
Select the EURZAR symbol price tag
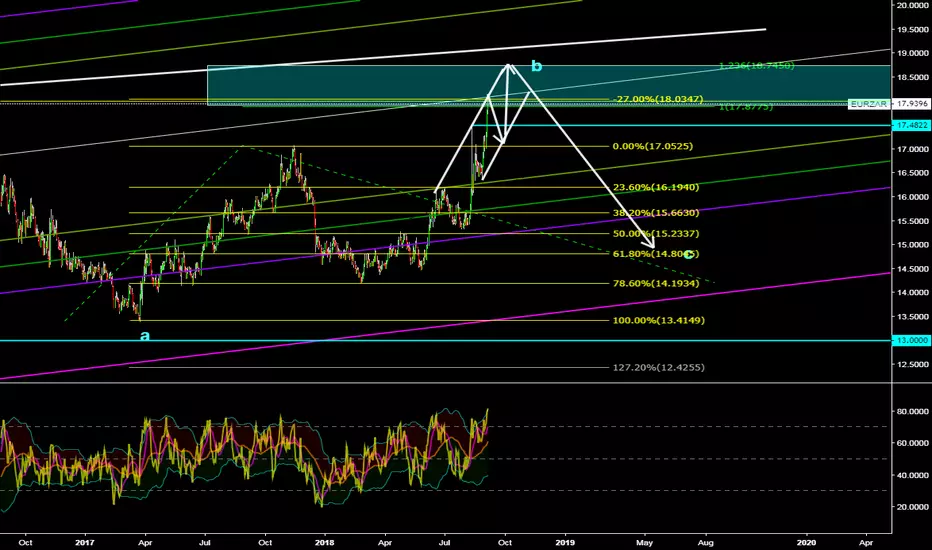click(x=868, y=103)
